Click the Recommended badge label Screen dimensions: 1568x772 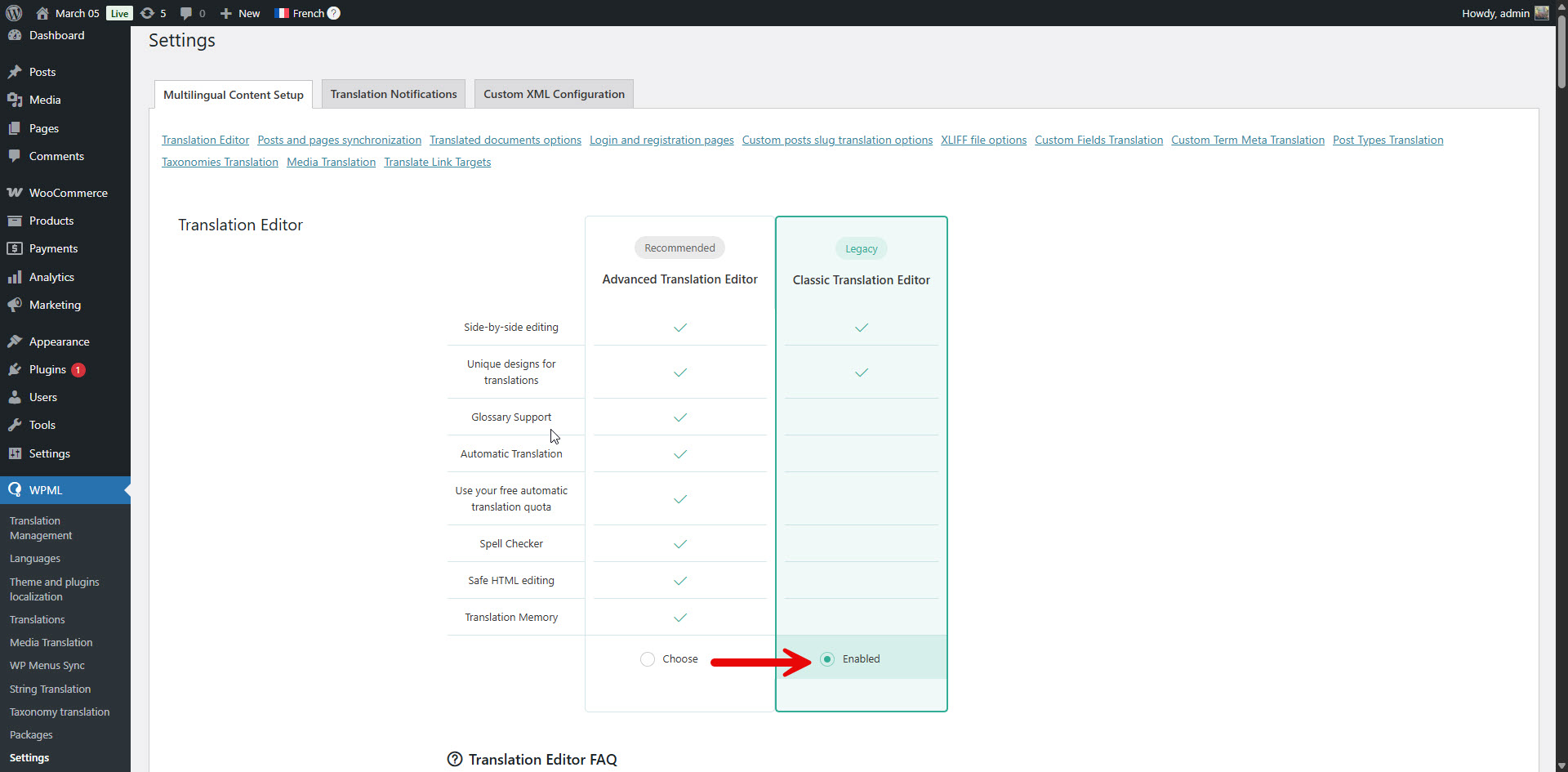tap(679, 248)
